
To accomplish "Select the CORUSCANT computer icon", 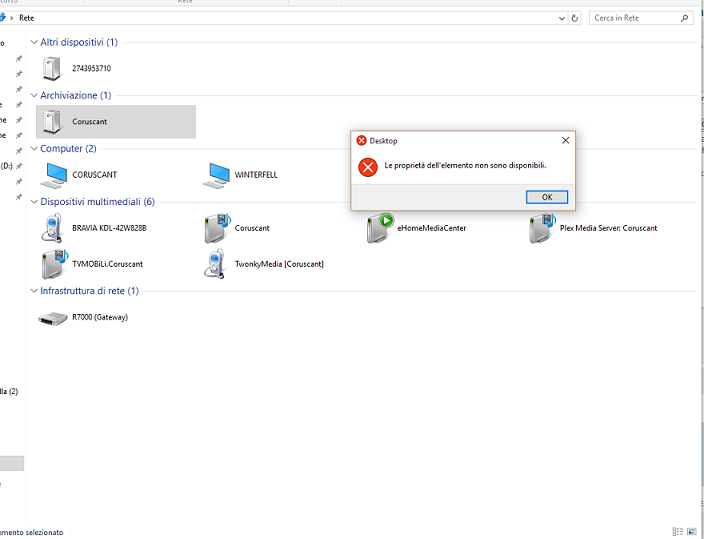I will (x=54, y=175).
